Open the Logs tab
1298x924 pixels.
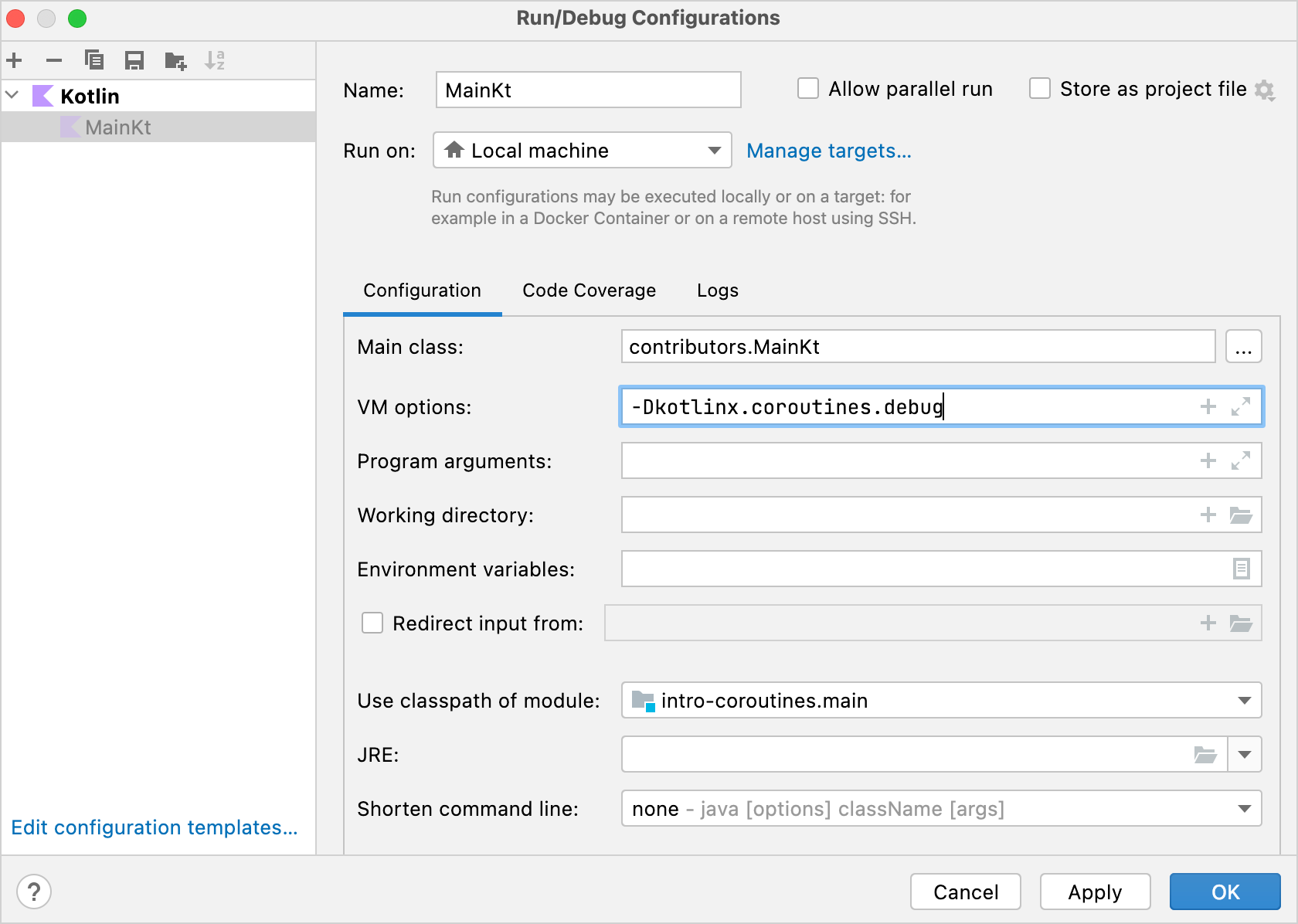717,290
